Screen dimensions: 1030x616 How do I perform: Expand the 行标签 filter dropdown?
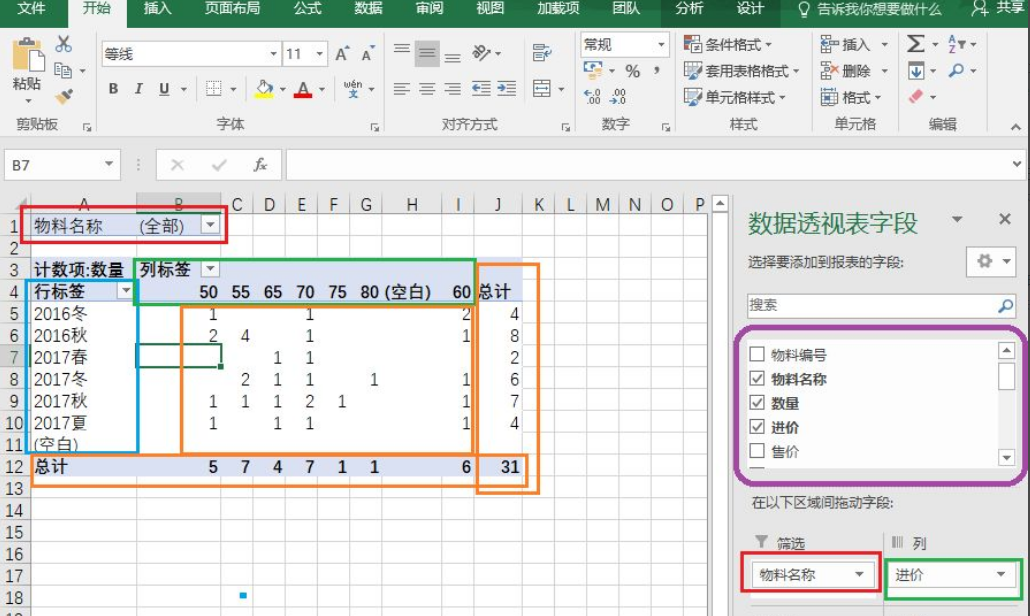pos(125,291)
